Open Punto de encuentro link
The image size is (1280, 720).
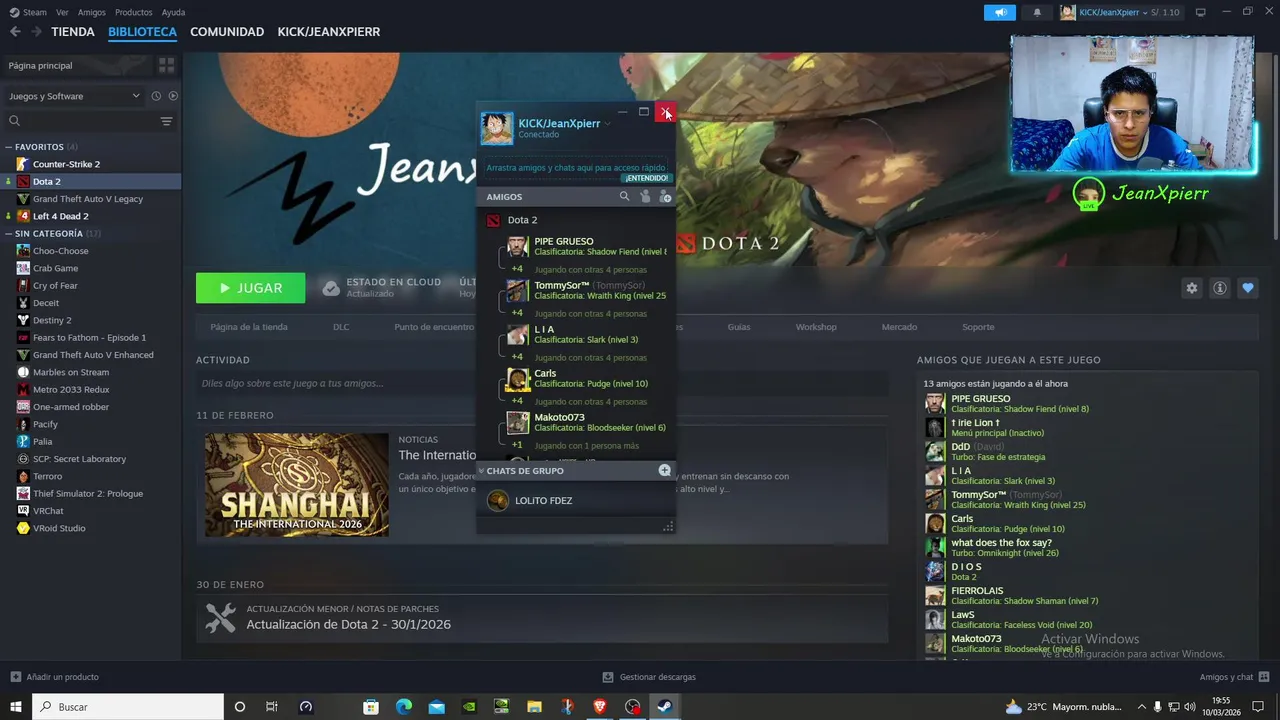(x=434, y=327)
